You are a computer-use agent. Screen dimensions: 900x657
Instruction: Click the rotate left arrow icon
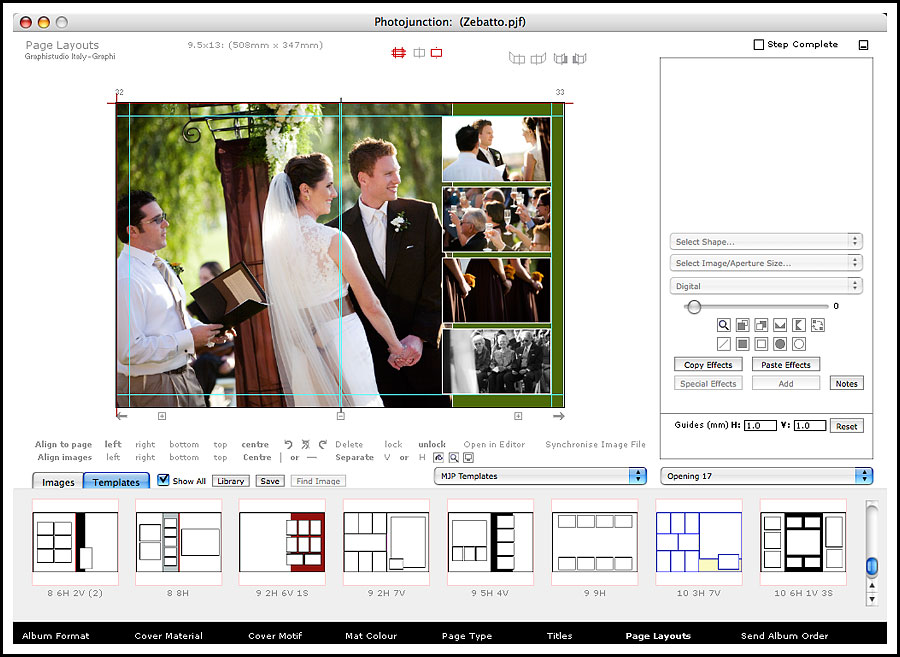[289, 444]
